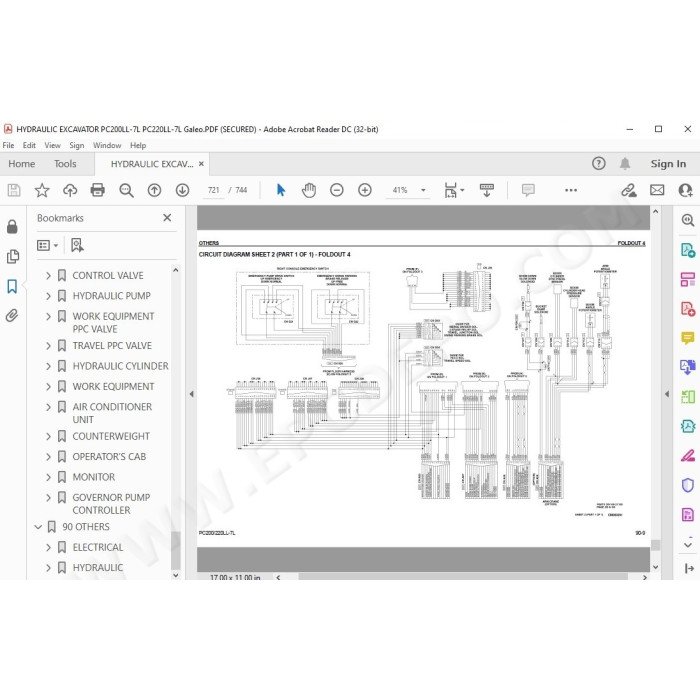Show Page Thumbnails panel icon

pyautogui.click(x=12, y=256)
